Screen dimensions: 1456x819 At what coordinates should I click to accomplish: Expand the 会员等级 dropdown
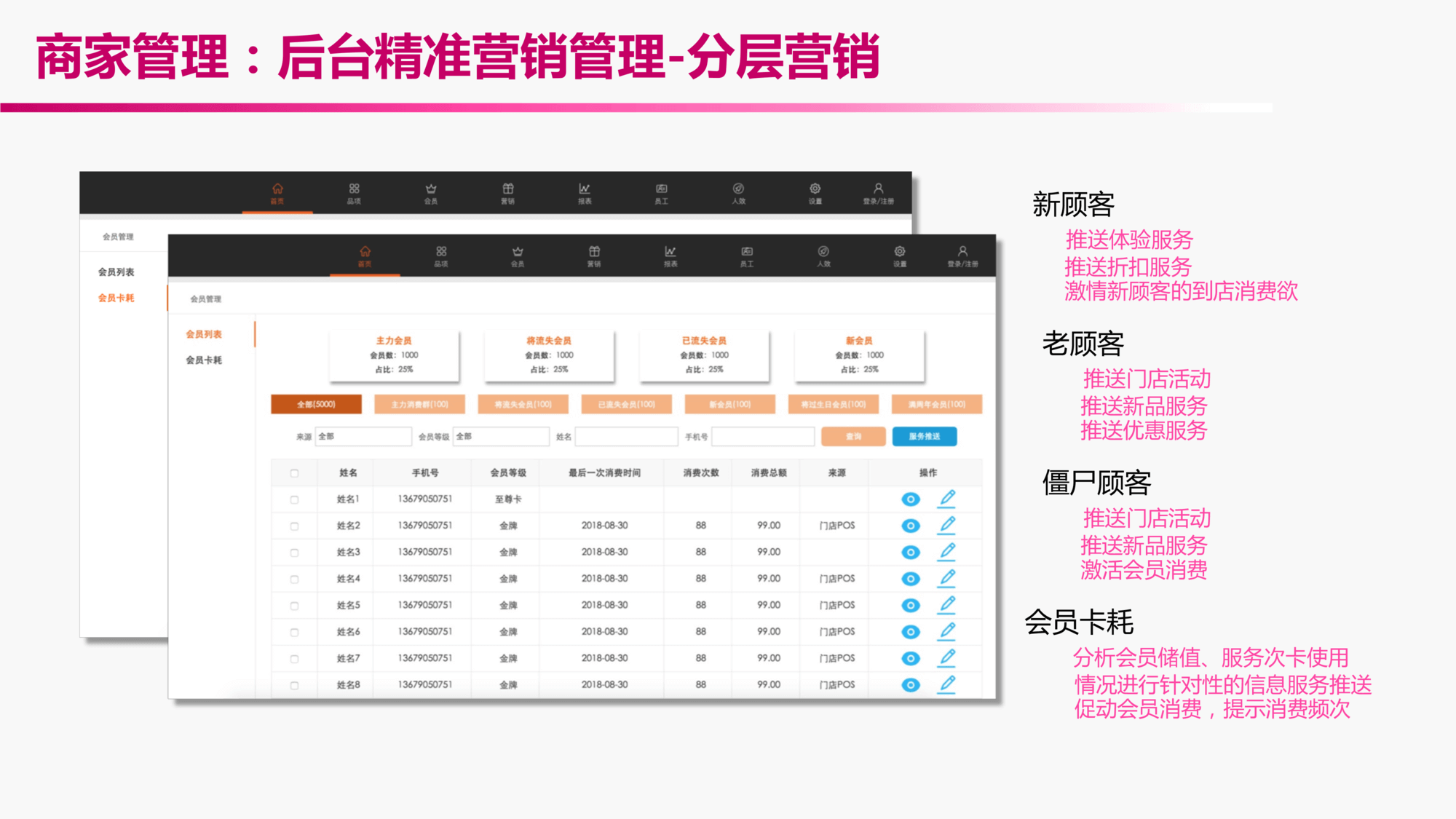501,436
